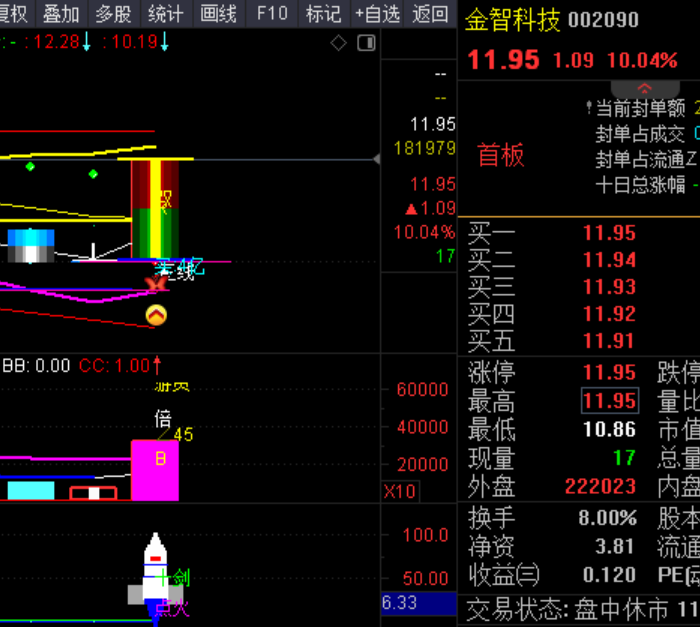Open the 叠加 overlay toolbar item
Screen dimensions: 700x627
tap(61, 13)
